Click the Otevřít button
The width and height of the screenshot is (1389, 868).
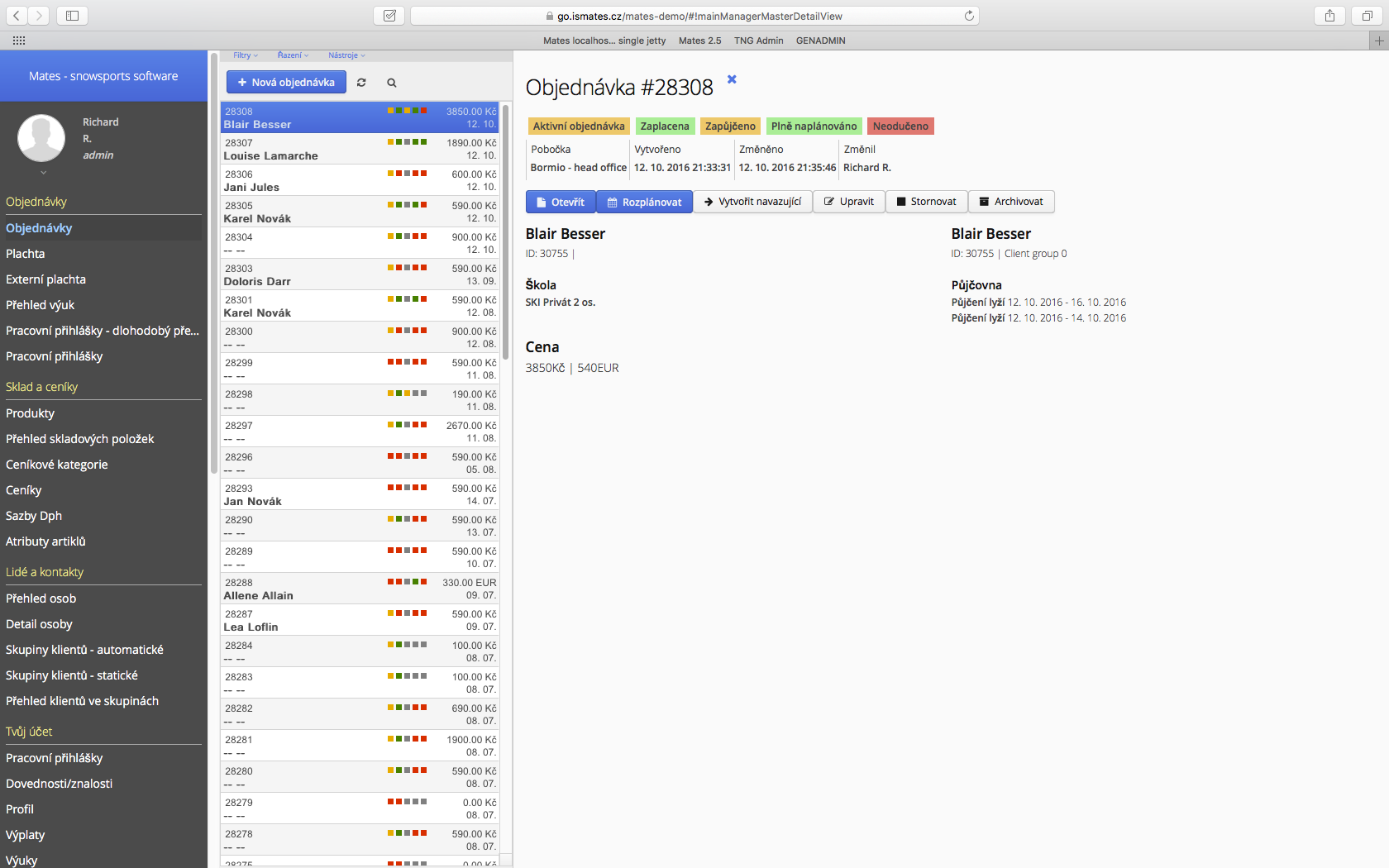click(561, 202)
